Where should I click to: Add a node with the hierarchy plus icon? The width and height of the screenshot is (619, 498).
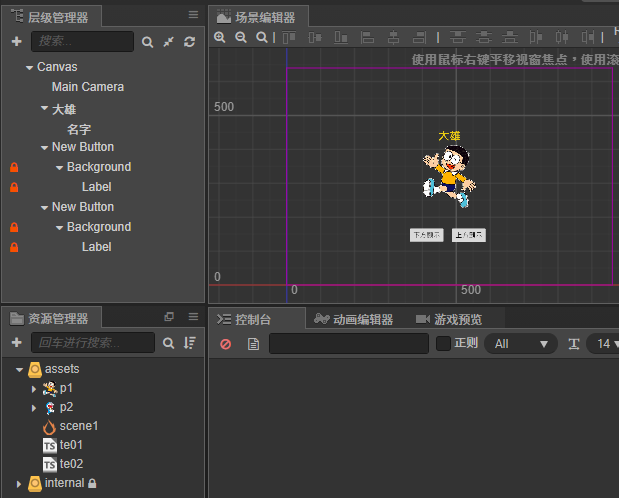click(17, 41)
